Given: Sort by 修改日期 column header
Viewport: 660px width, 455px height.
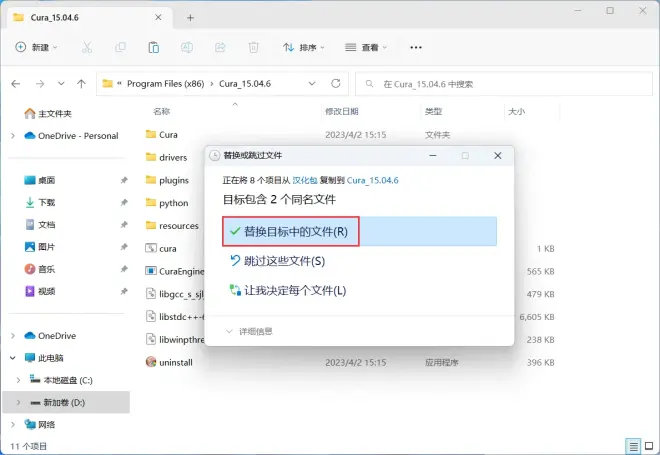Looking at the screenshot, I should (x=341, y=111).
